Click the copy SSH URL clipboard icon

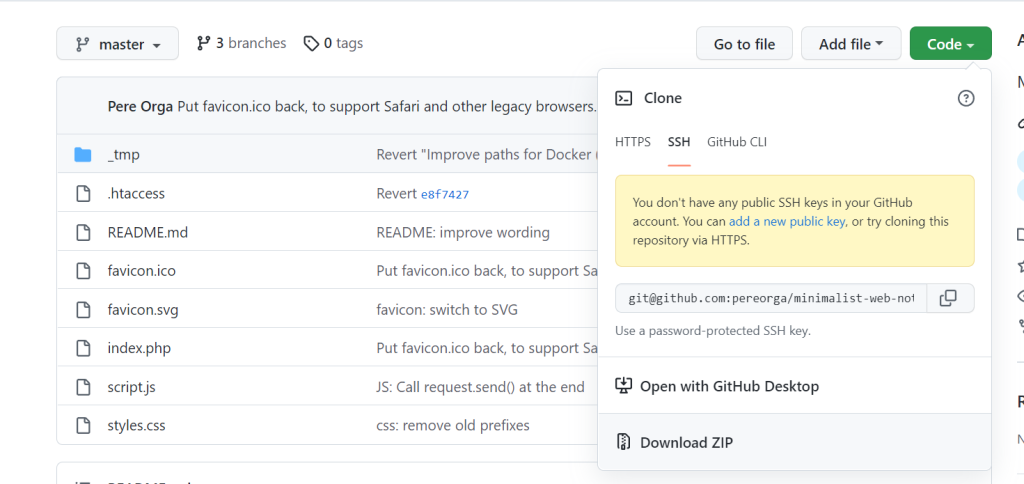click(949, 298)
